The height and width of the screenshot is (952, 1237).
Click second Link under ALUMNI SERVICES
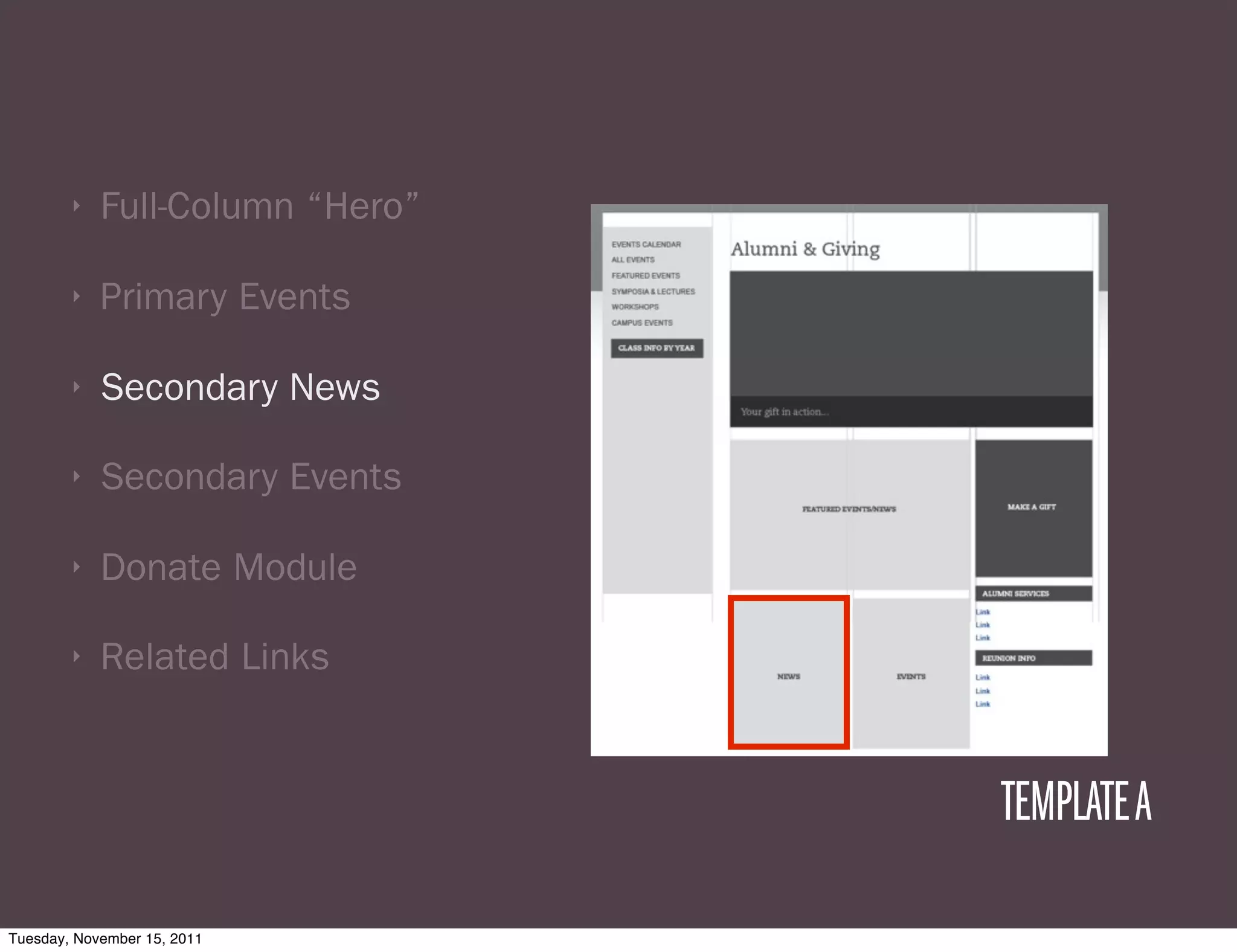click(x=983, y=625)
